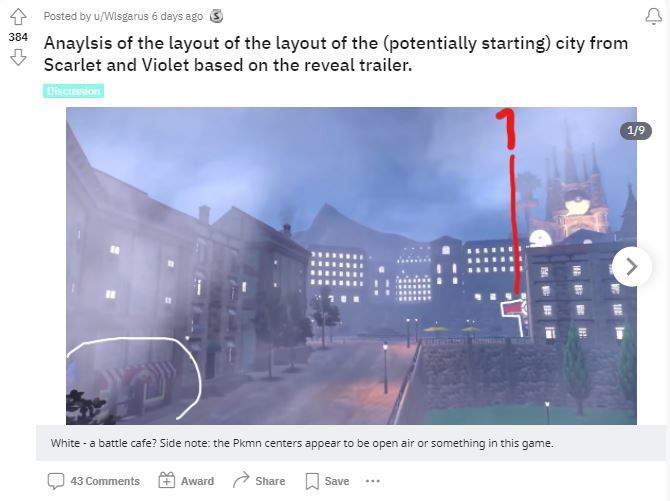Expand the three-dot more options menu

pos(373,481)
